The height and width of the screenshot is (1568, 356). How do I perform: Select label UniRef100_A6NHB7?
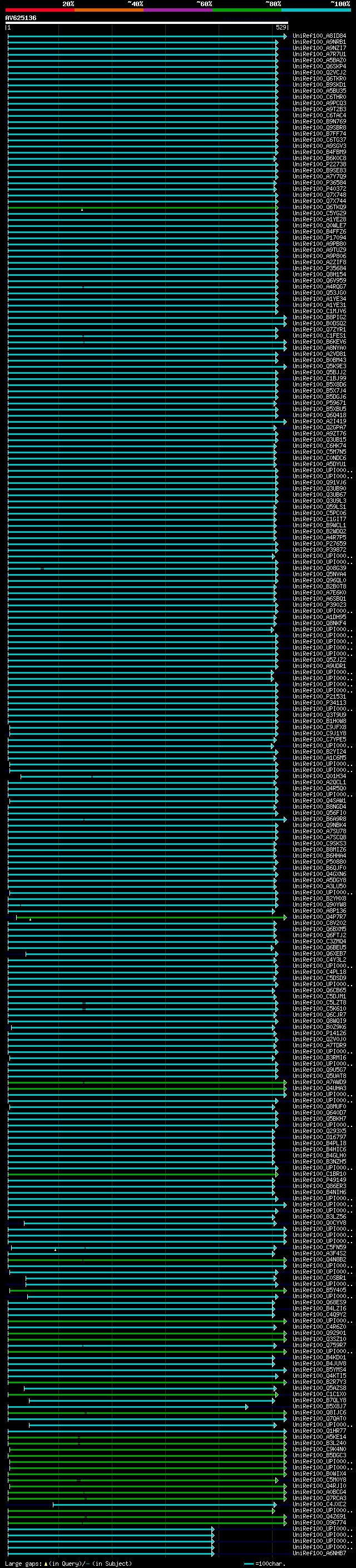(319, 1554)
